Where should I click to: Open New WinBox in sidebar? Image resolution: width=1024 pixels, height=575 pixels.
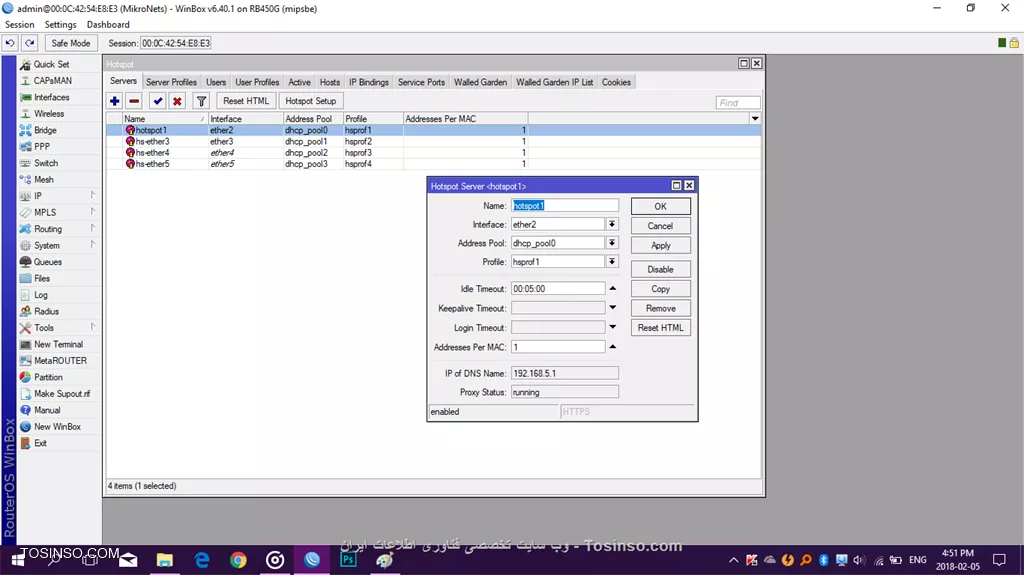pos(57,427)
